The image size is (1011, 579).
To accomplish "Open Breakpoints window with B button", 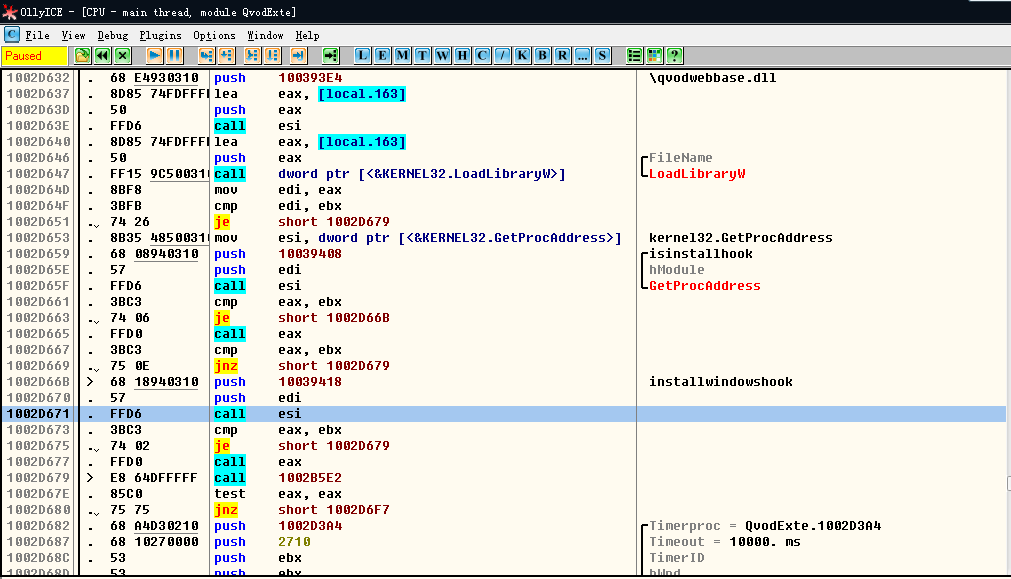I will tap(542, 56).
